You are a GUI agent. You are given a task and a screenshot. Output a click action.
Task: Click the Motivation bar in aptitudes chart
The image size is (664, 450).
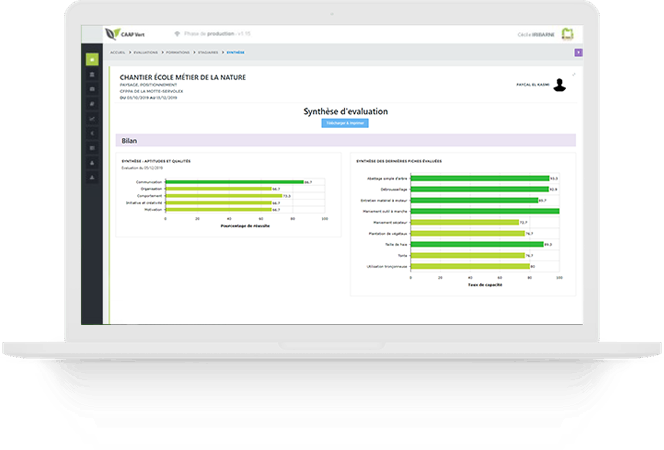tap(219, 210)
